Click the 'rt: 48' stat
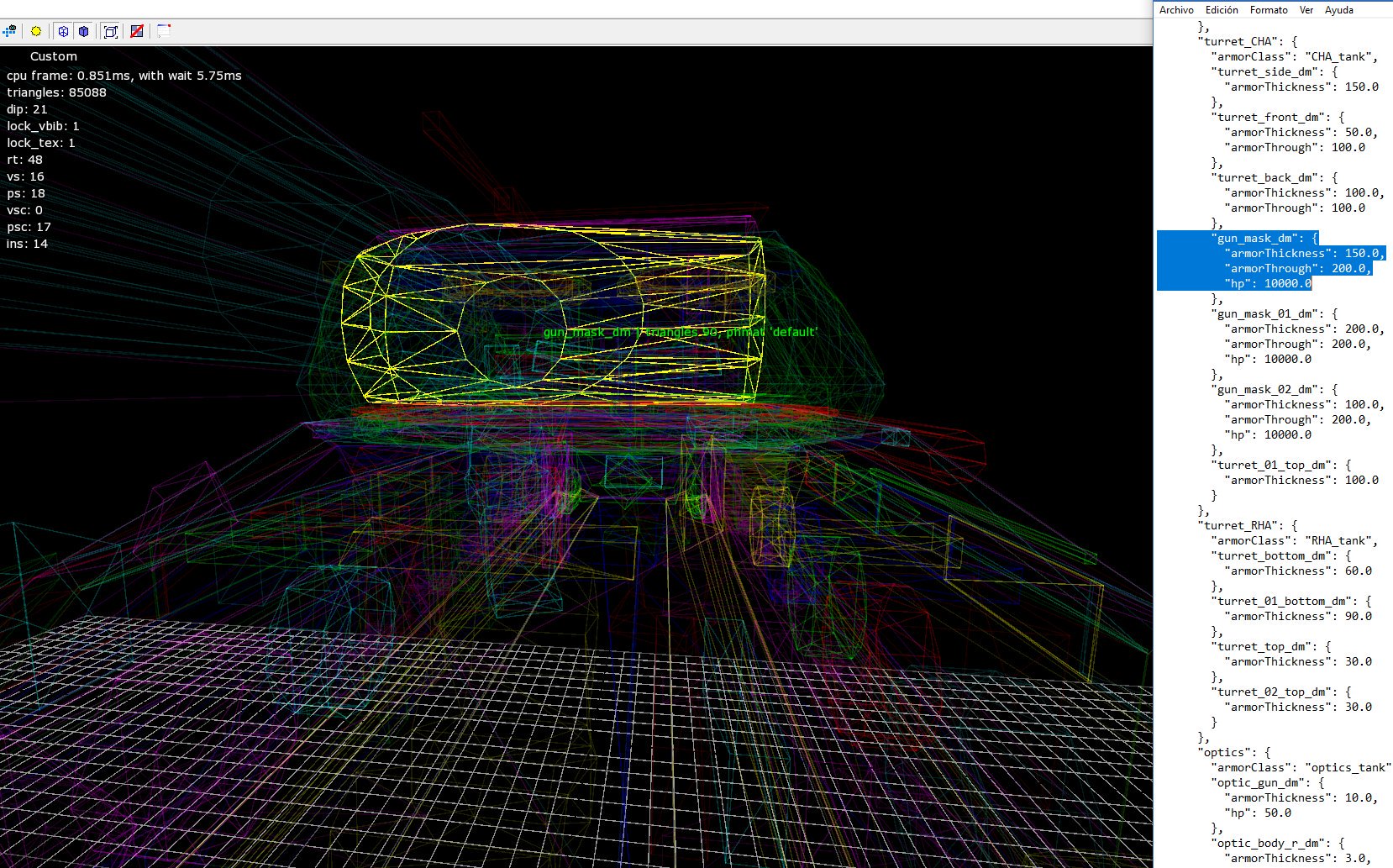1393x868 pixels. click(24, 160)
